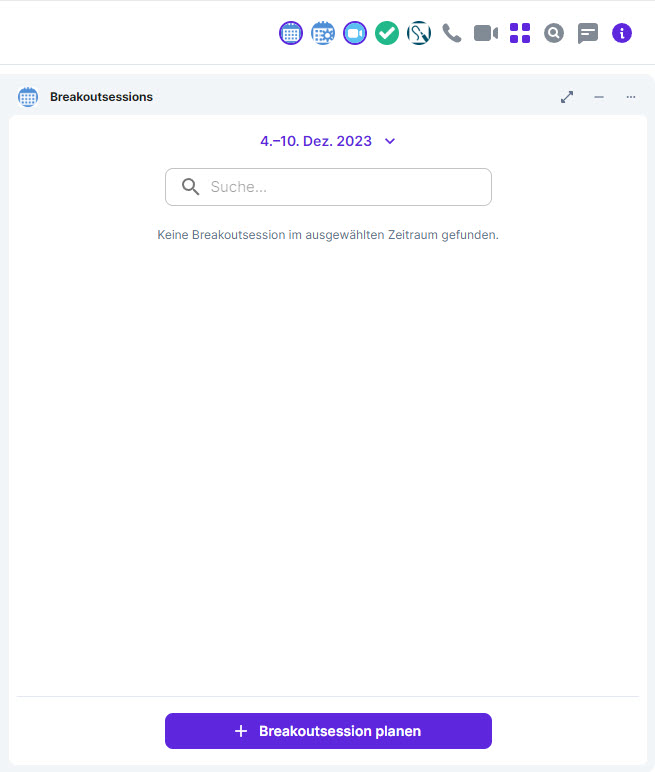Open the Breakoutsessions calendar icon in toolbar
The width and height of the screenshot is (655, 772).
(x=291, y=33)
